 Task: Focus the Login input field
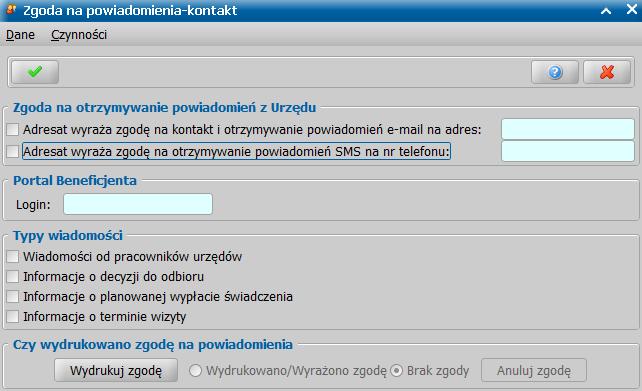coord(138,204)
